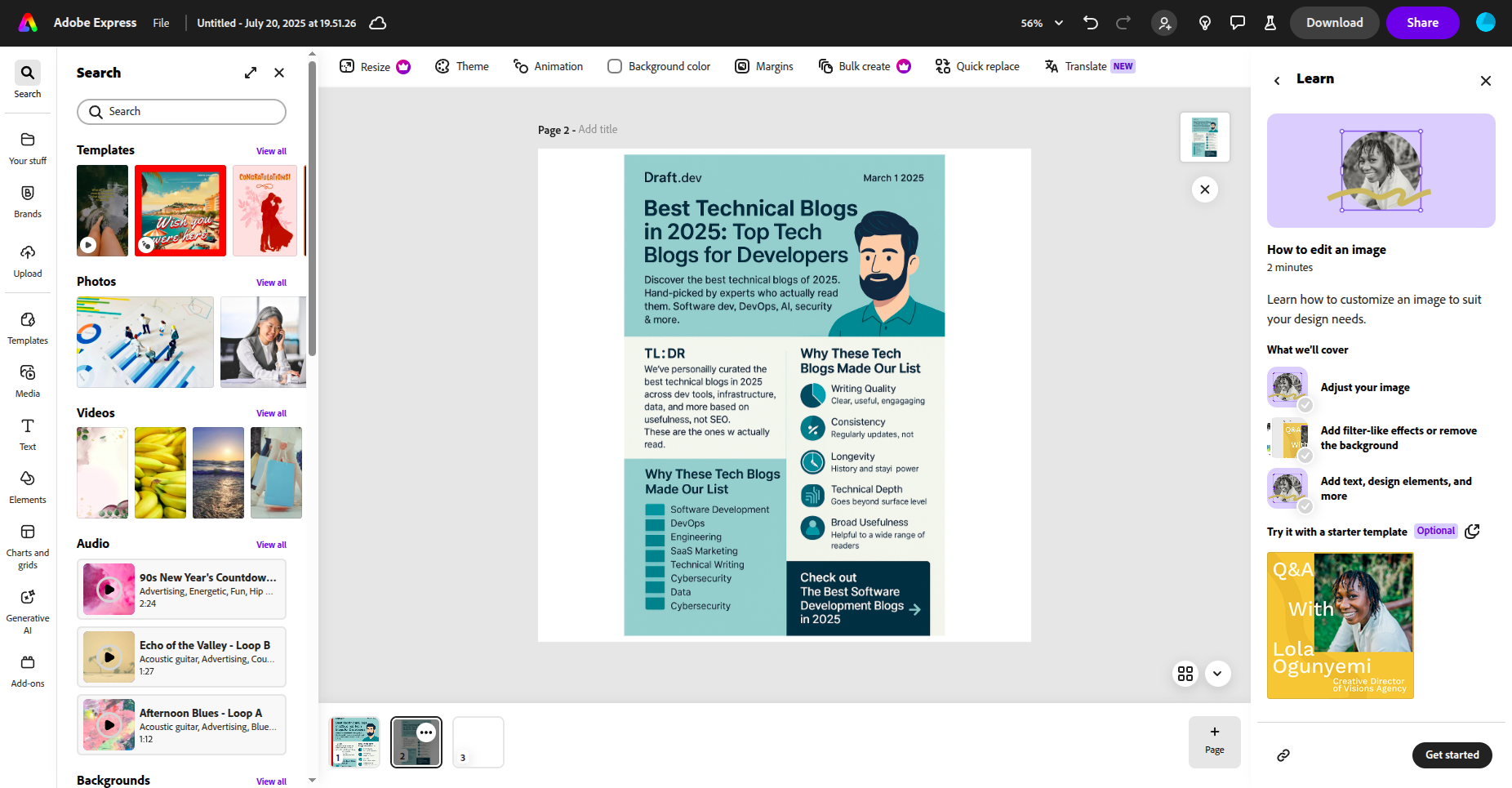Copy the tutorial link icon
This screenshot has height=788, width=1512.
coord(1283,755)
